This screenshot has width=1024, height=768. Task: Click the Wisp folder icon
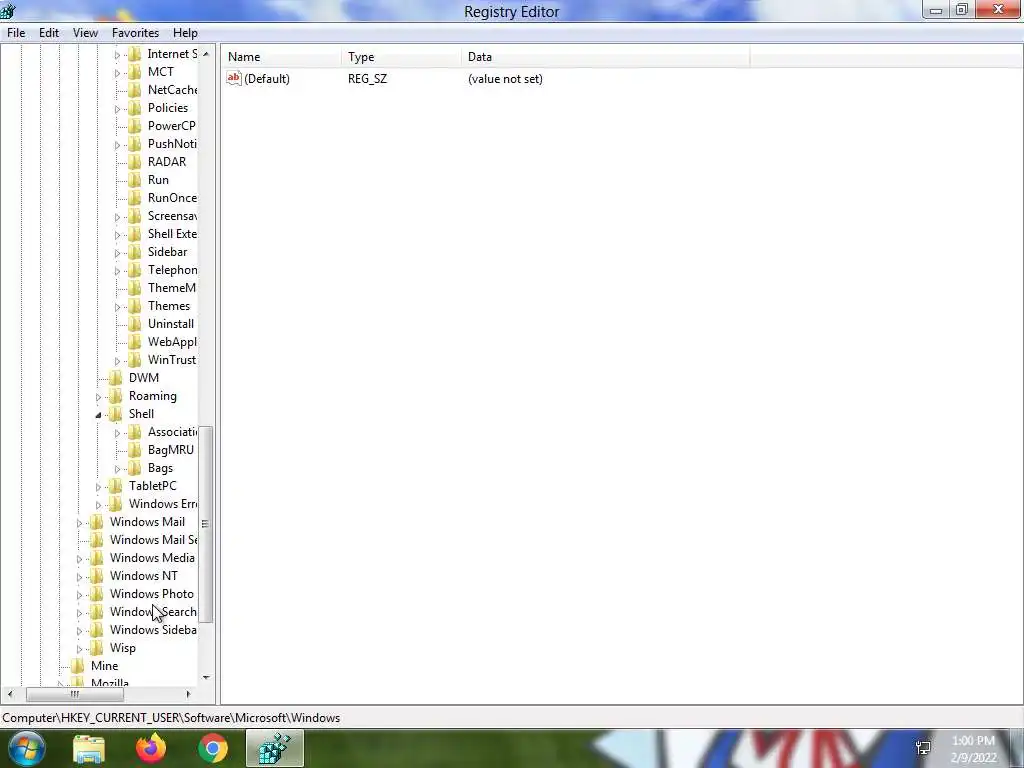click(97, 648)
